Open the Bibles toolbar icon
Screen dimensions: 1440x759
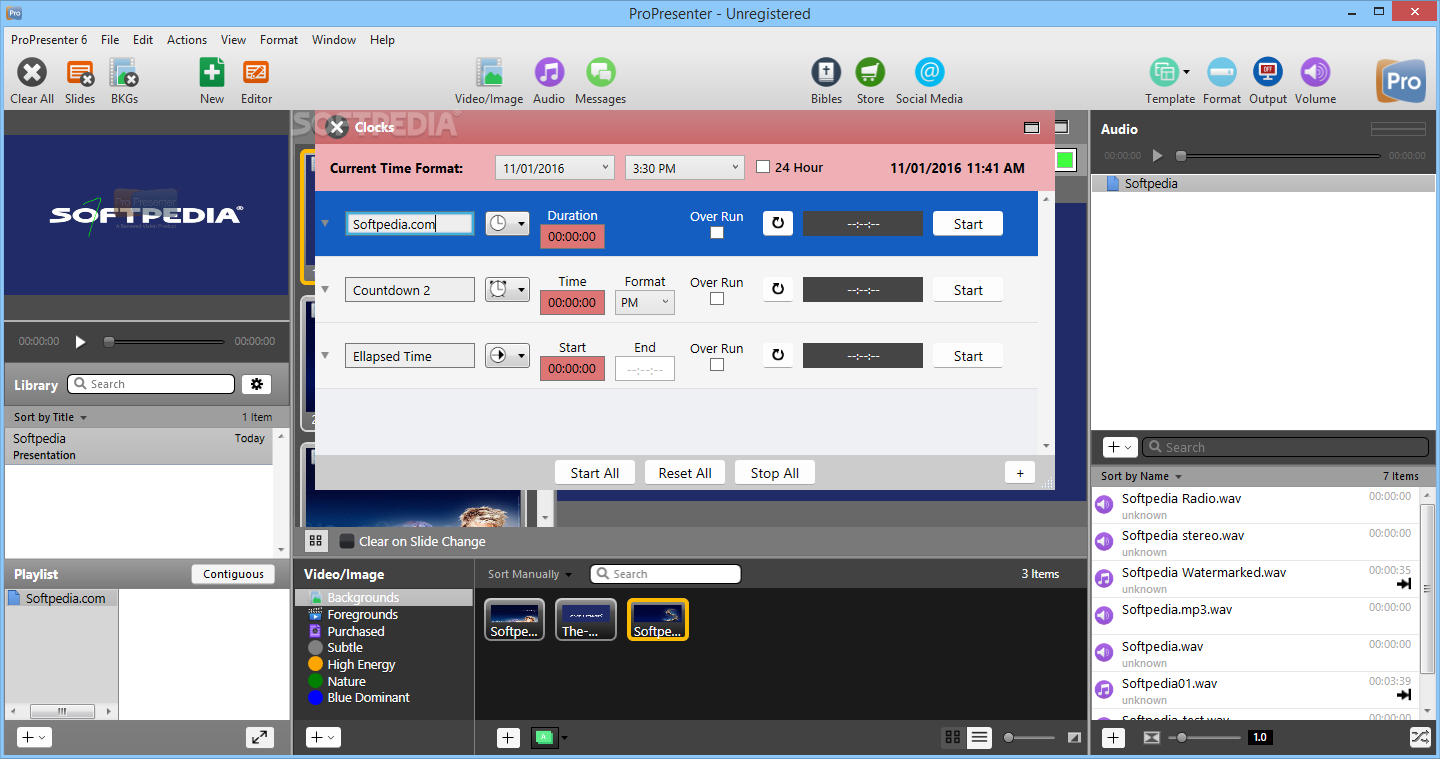826,73
